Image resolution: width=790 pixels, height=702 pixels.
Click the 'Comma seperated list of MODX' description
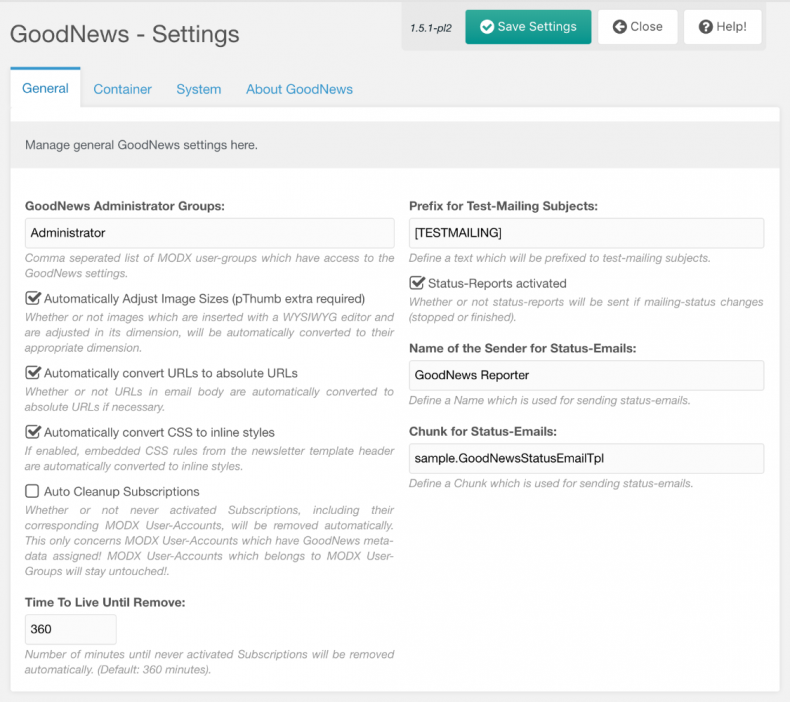pos(210,266)
